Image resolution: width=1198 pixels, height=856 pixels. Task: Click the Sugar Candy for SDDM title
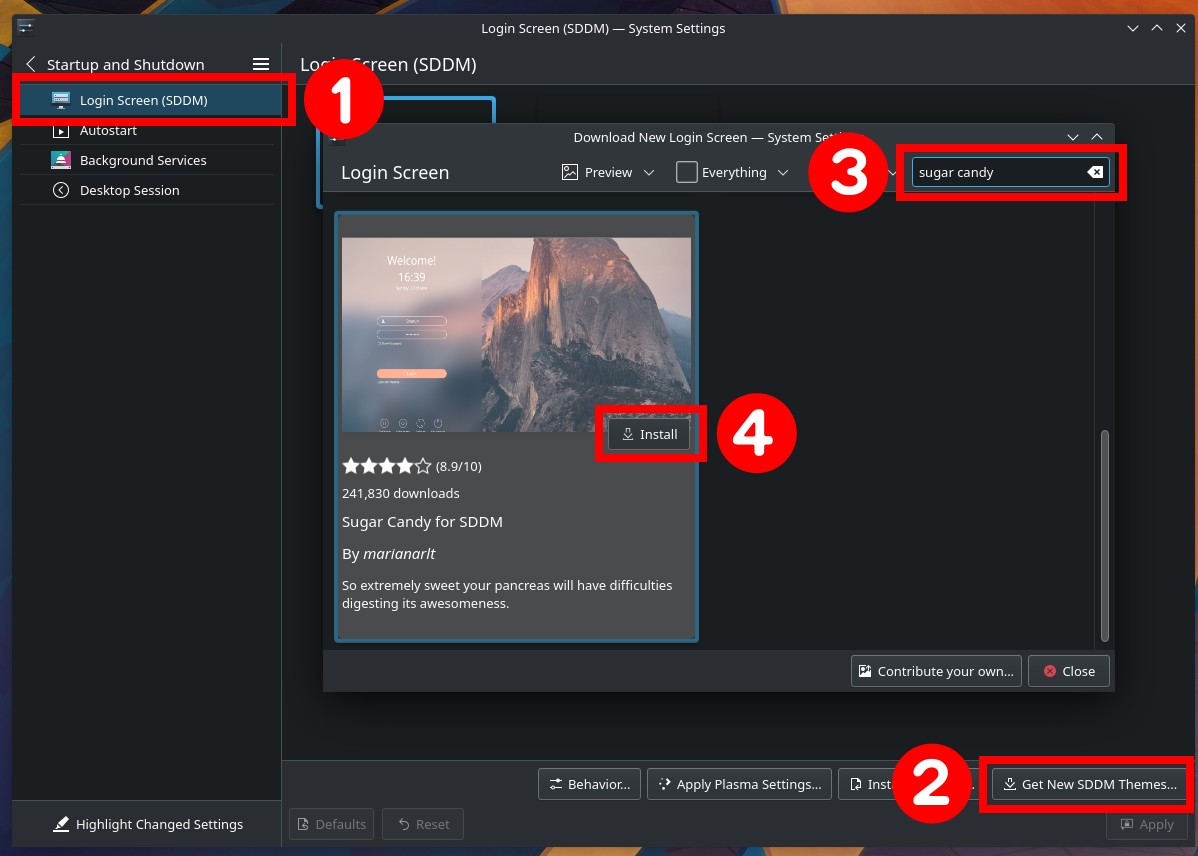pos(422,522)
